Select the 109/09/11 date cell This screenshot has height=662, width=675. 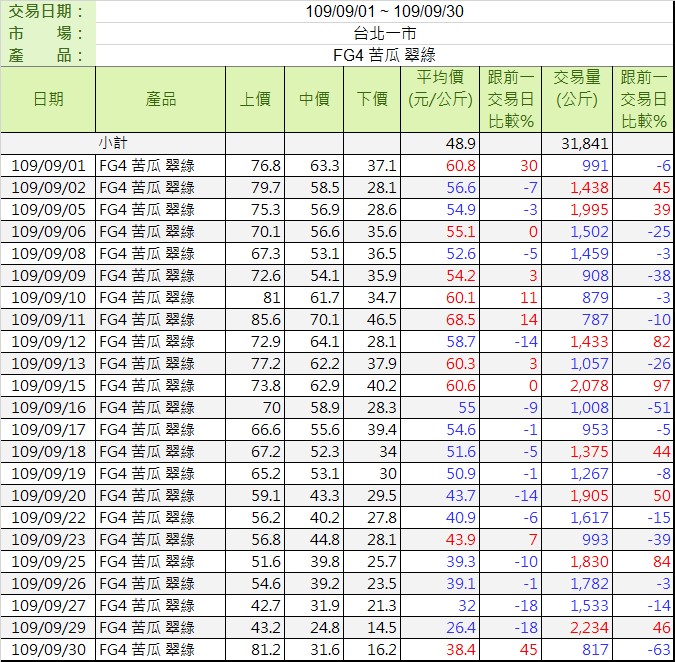tap(48, 319)
